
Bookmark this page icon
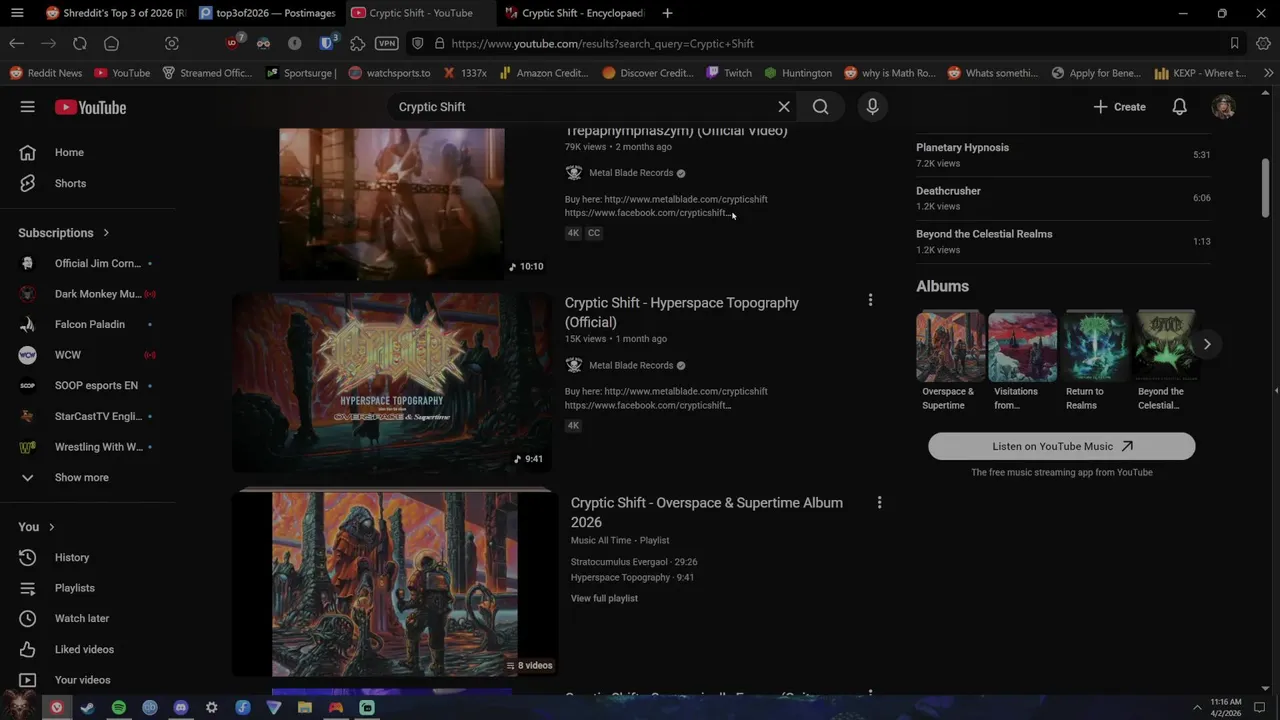click(x=1234, y=44)
